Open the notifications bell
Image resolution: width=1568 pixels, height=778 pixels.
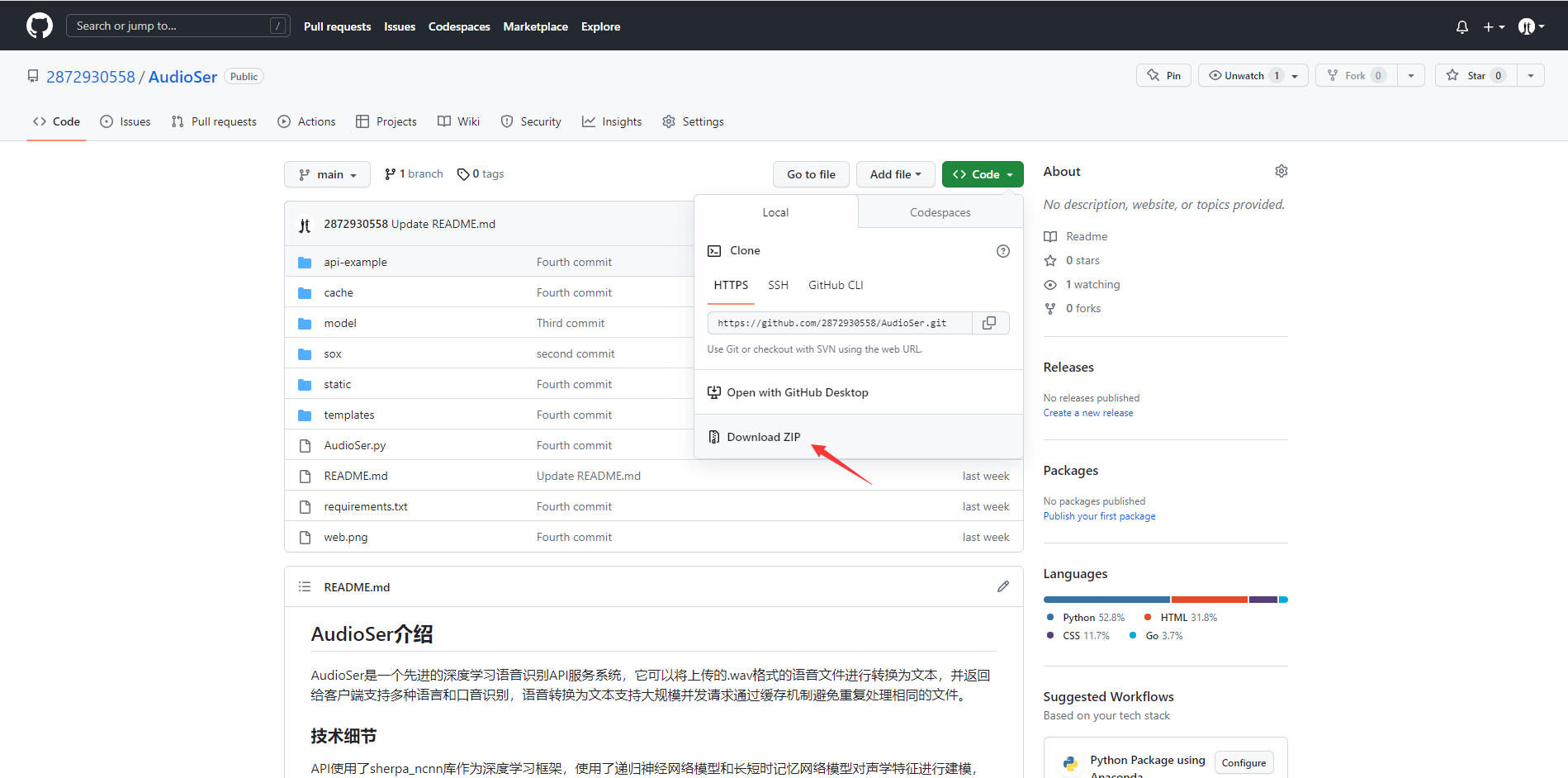click(x=1461, y=26)
